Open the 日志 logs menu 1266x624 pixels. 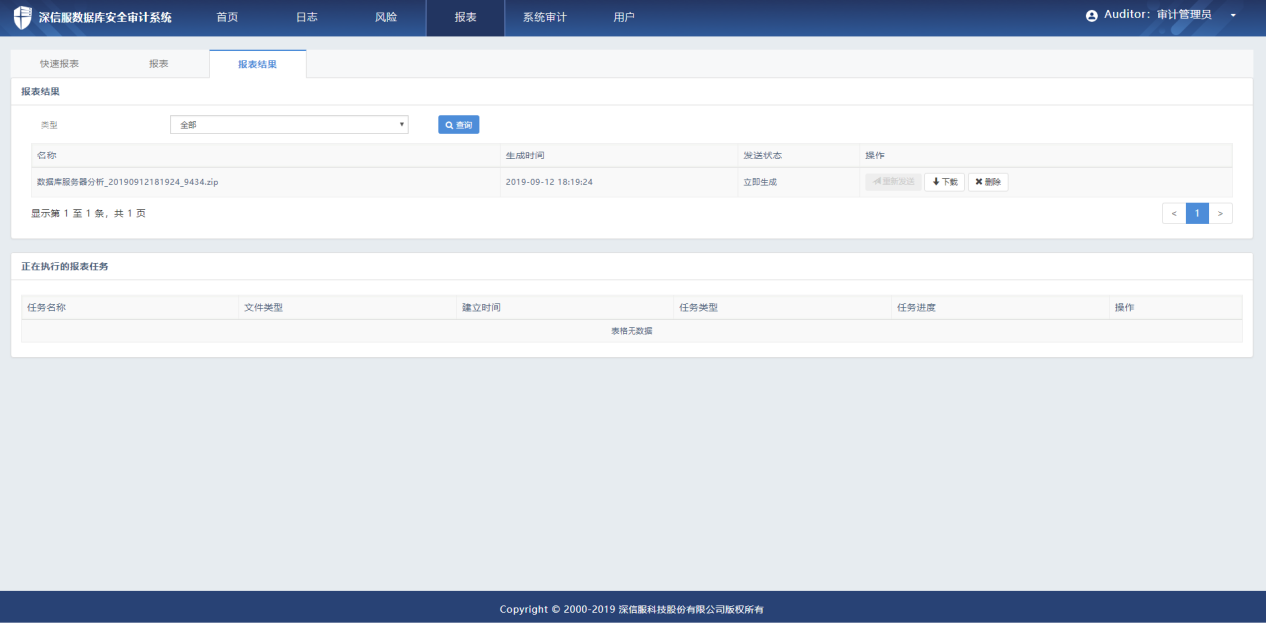click(307, 17)
